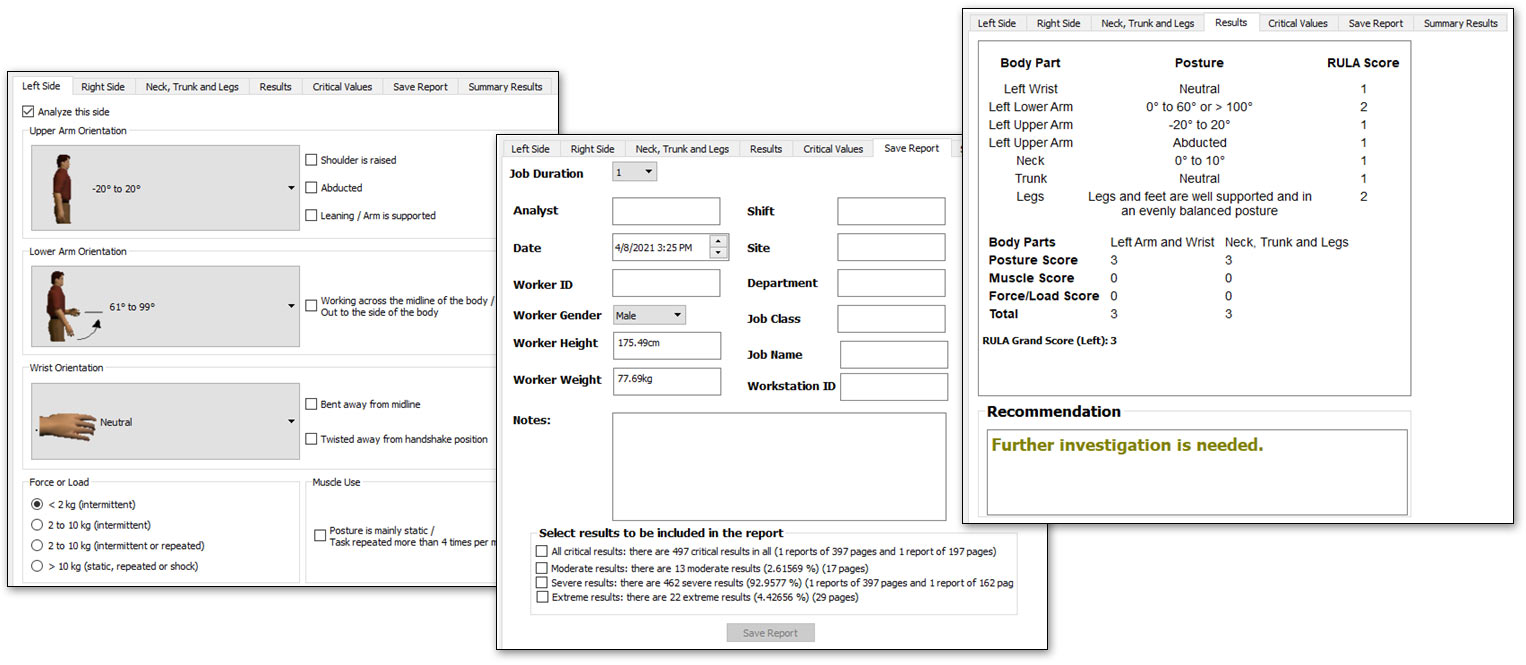Enable Shoulder is raised in left window
Viewport: 1526px width, 665px height.
tap(312, 160)
